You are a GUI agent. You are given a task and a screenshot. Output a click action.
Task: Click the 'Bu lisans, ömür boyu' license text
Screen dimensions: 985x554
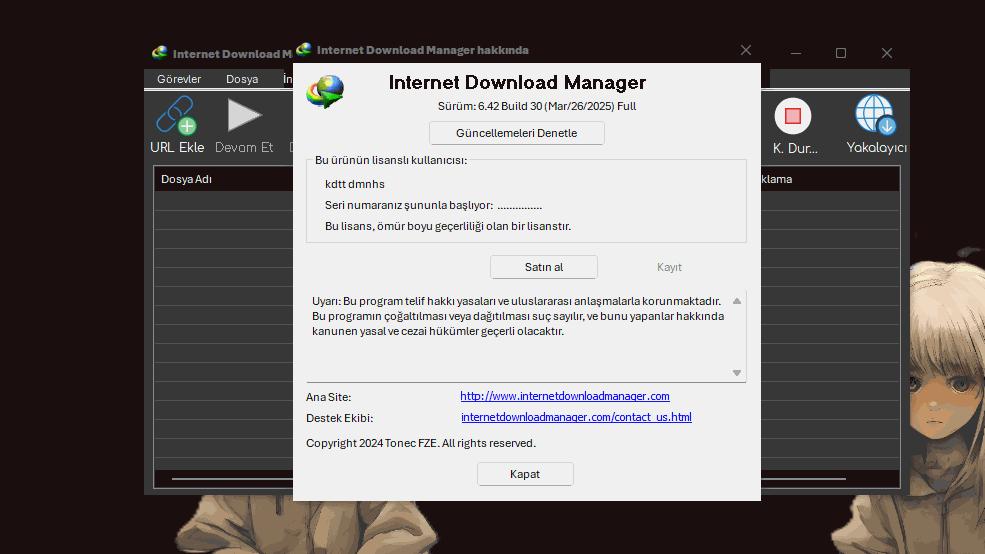click(x=448, y=226)
